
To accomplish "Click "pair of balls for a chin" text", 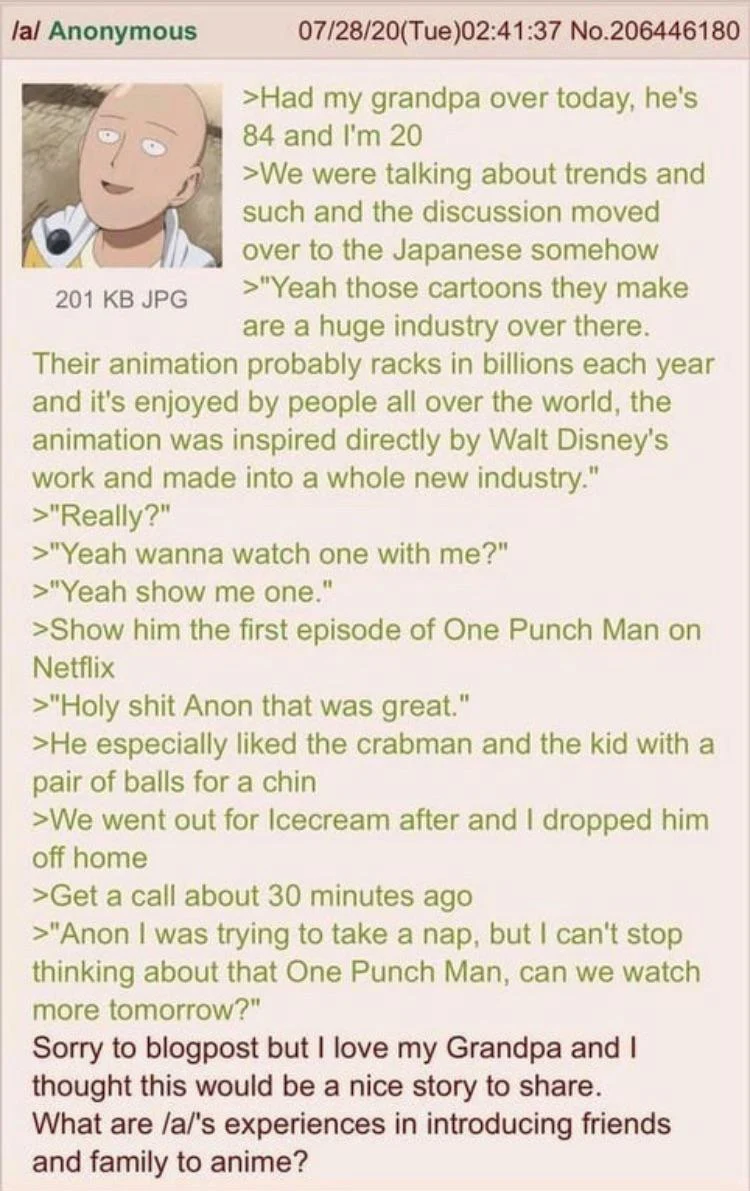I will pyautogui.click(x=174, y=782).
